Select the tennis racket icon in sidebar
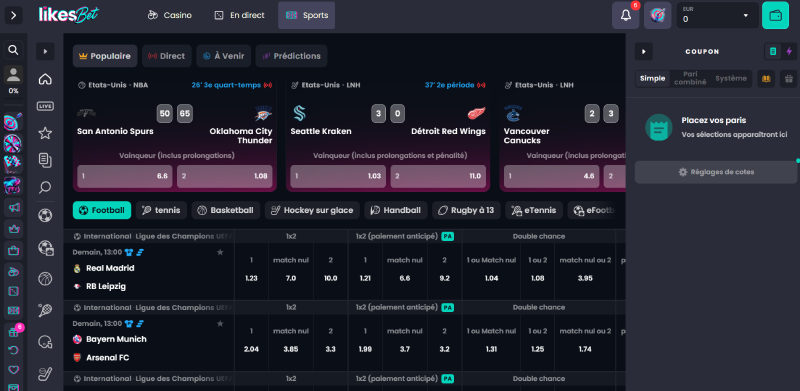The height and width of the screenshot is (391, 800). pyautogui.click(x=45, y=310)
